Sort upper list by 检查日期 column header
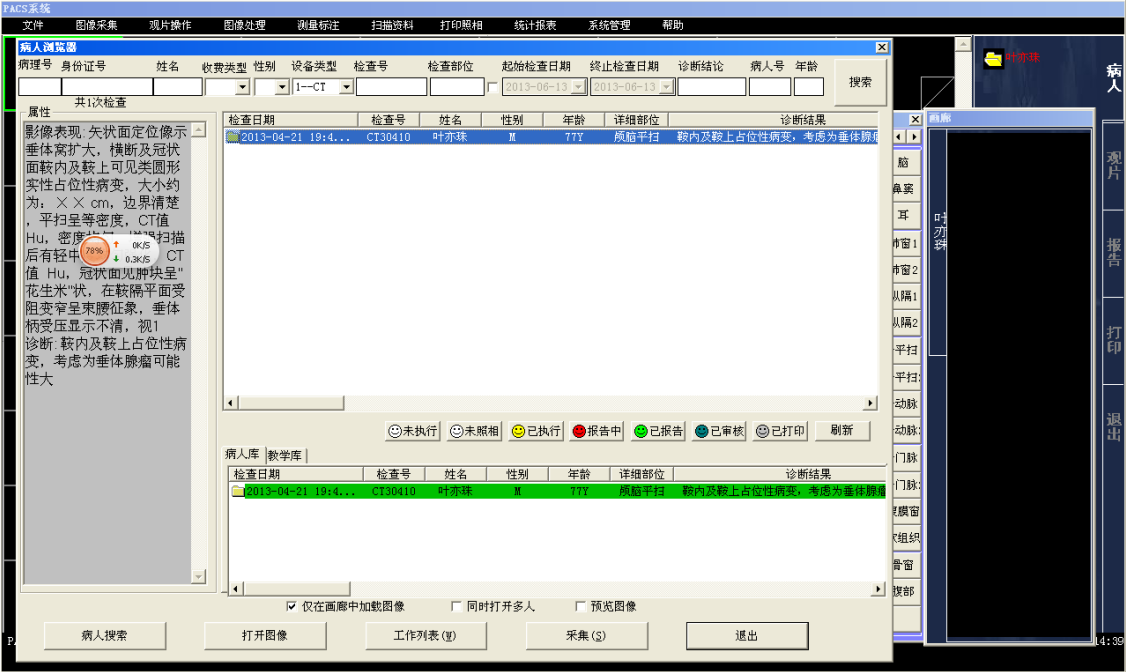 [x=291, y=120]
